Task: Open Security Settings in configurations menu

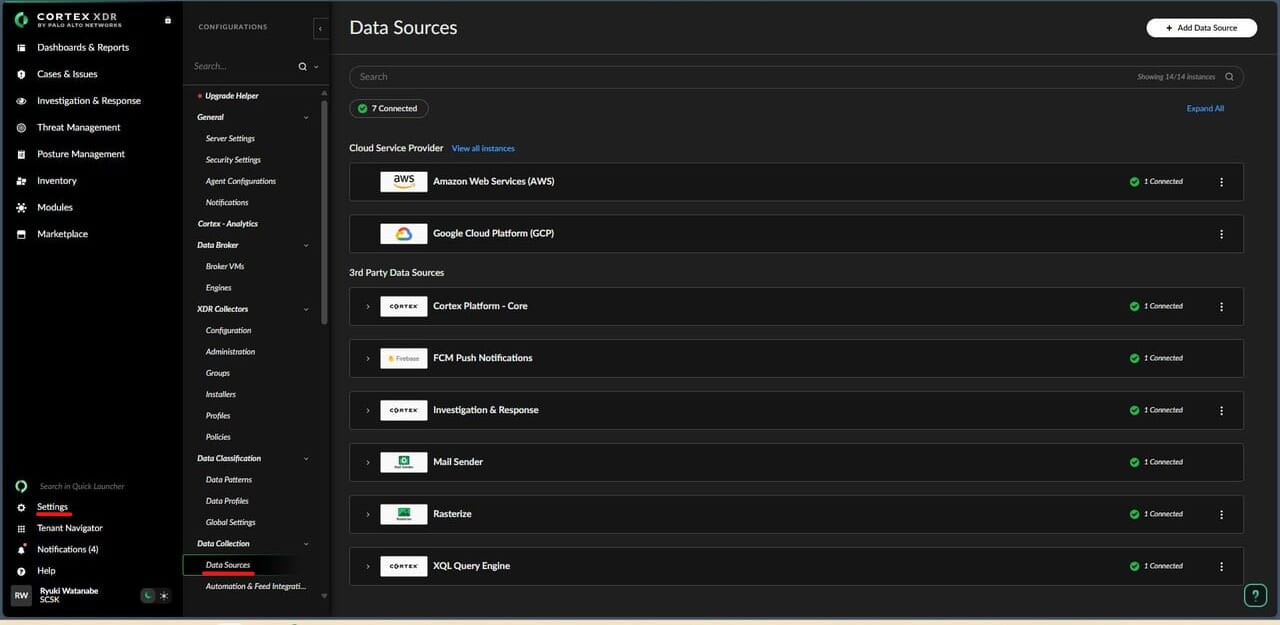Action: (233, 160)
